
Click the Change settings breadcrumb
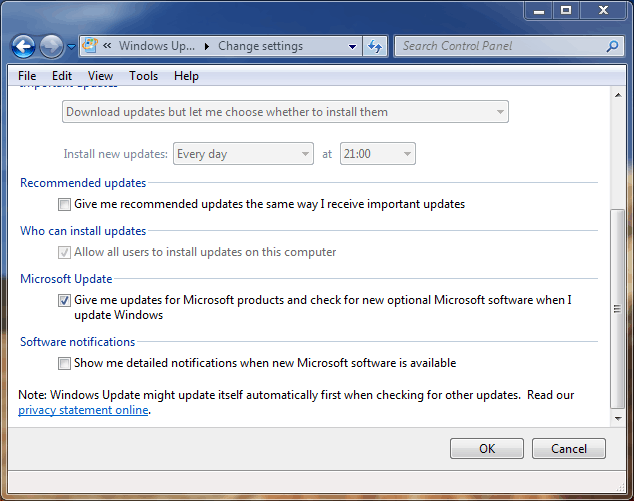[x=260, y=46]
